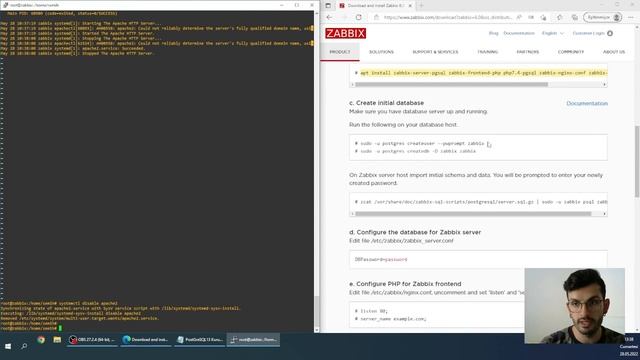
Task: Click the browser page vertical scrollbar
Action: point(637,161)
